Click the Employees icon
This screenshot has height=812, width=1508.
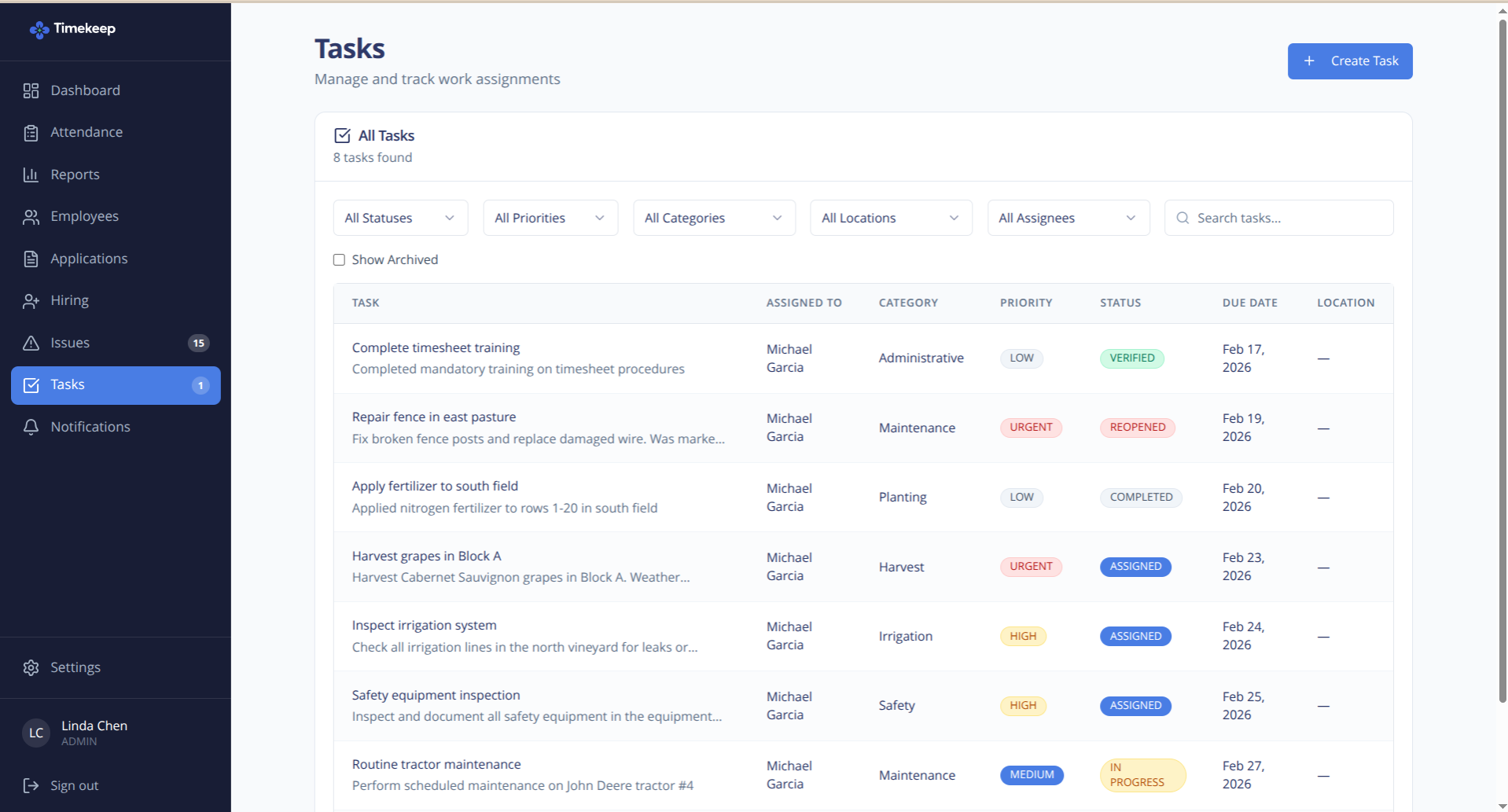[x=31, y=216]
